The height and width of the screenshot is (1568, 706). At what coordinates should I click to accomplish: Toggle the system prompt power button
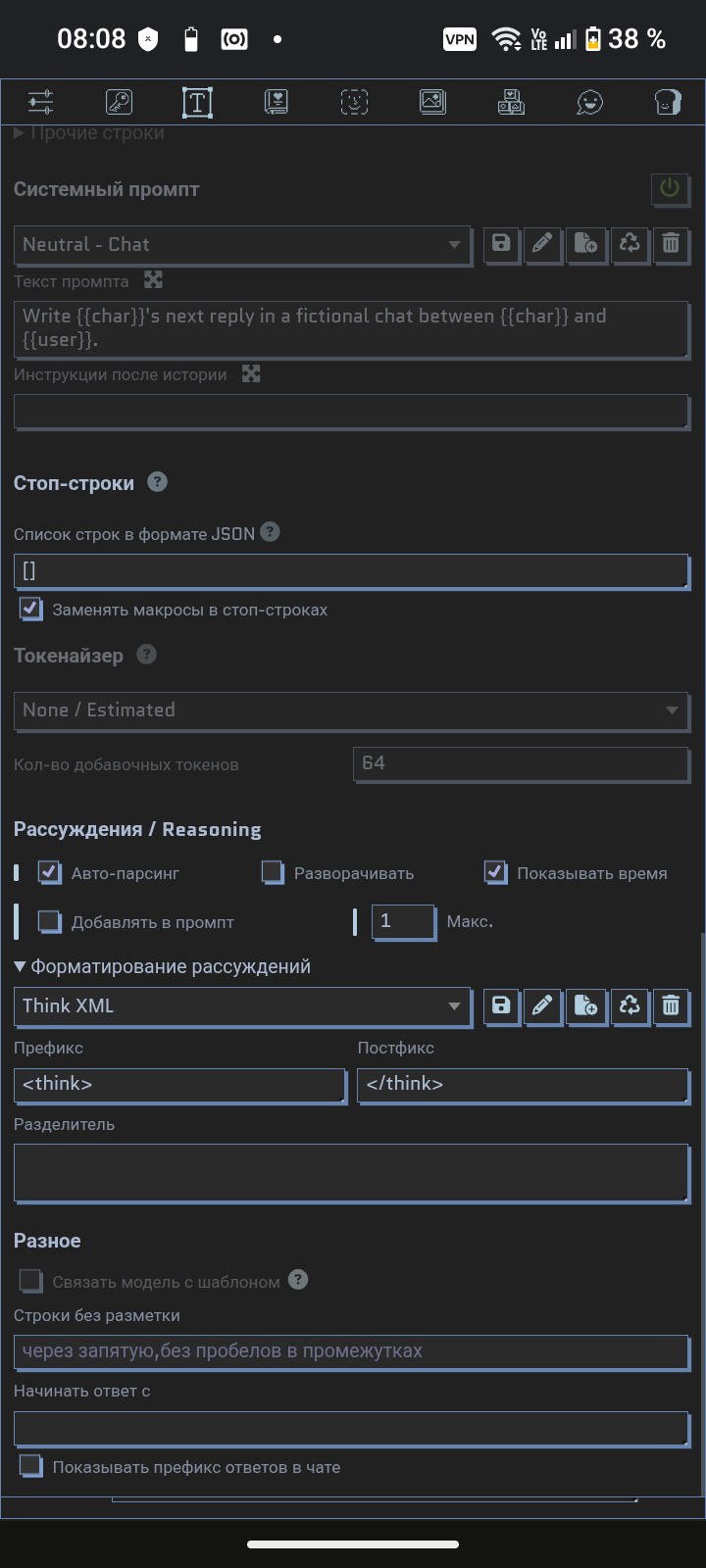click(670, 188)
